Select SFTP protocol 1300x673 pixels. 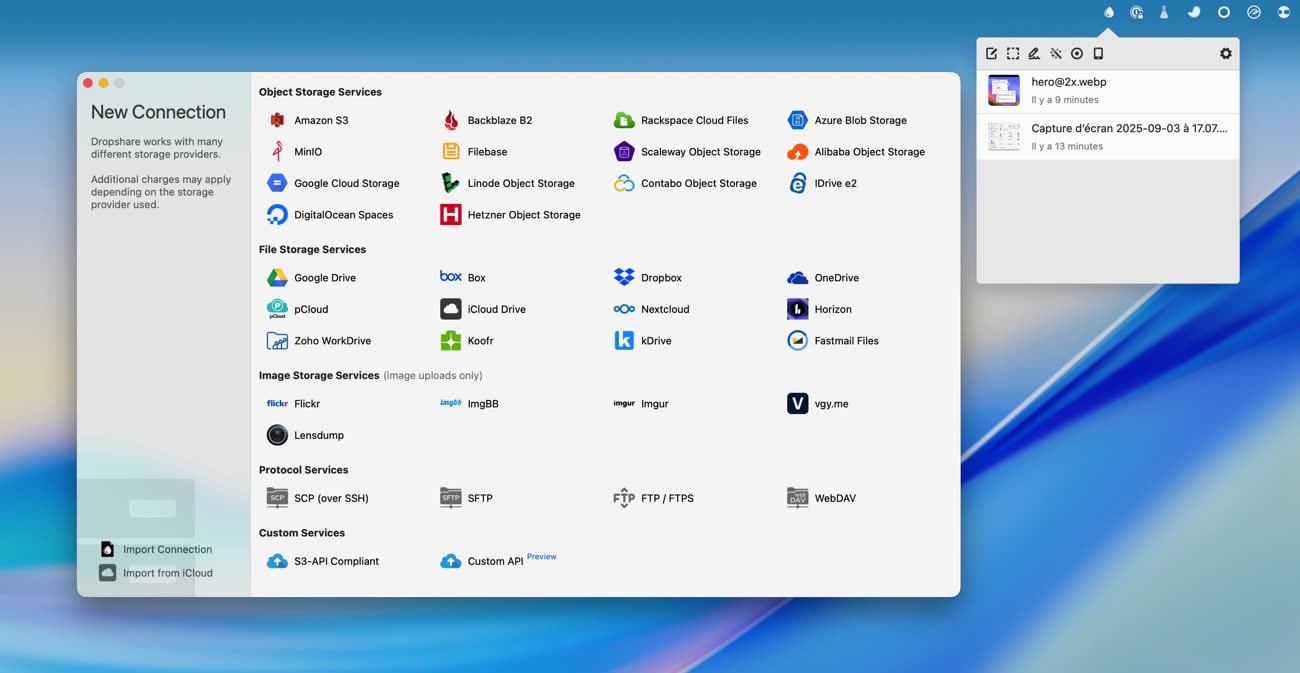[466, 498]
